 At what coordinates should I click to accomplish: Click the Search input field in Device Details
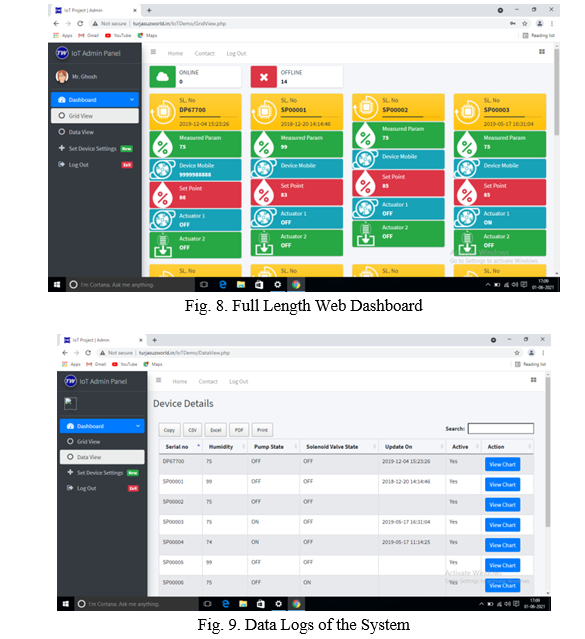coord(501,428)
